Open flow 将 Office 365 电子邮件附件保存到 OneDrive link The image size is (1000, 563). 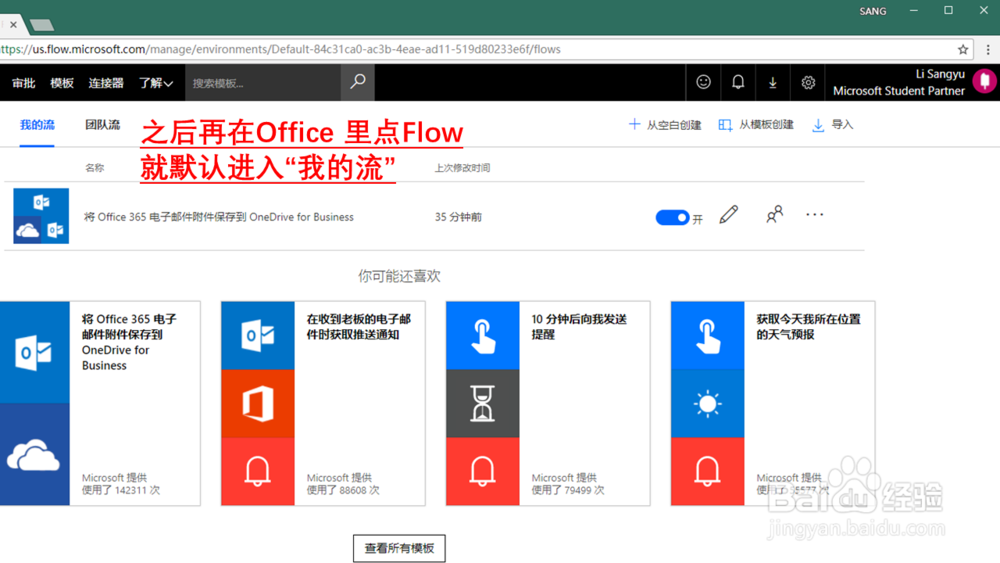(x=219, y=217)
